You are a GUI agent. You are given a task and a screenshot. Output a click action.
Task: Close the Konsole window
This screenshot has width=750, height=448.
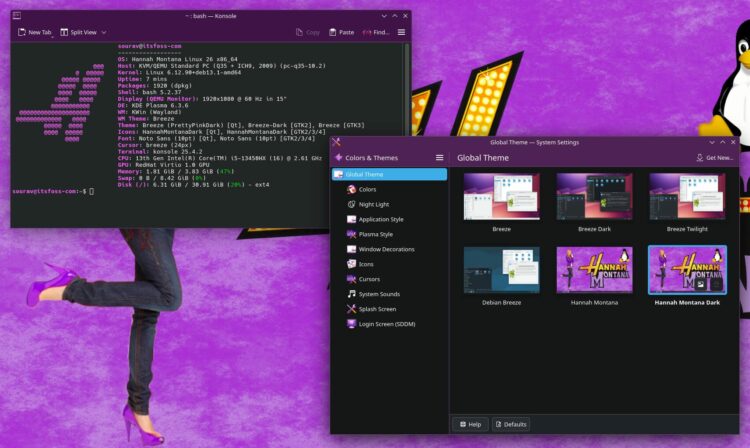(x=406, y=16)
